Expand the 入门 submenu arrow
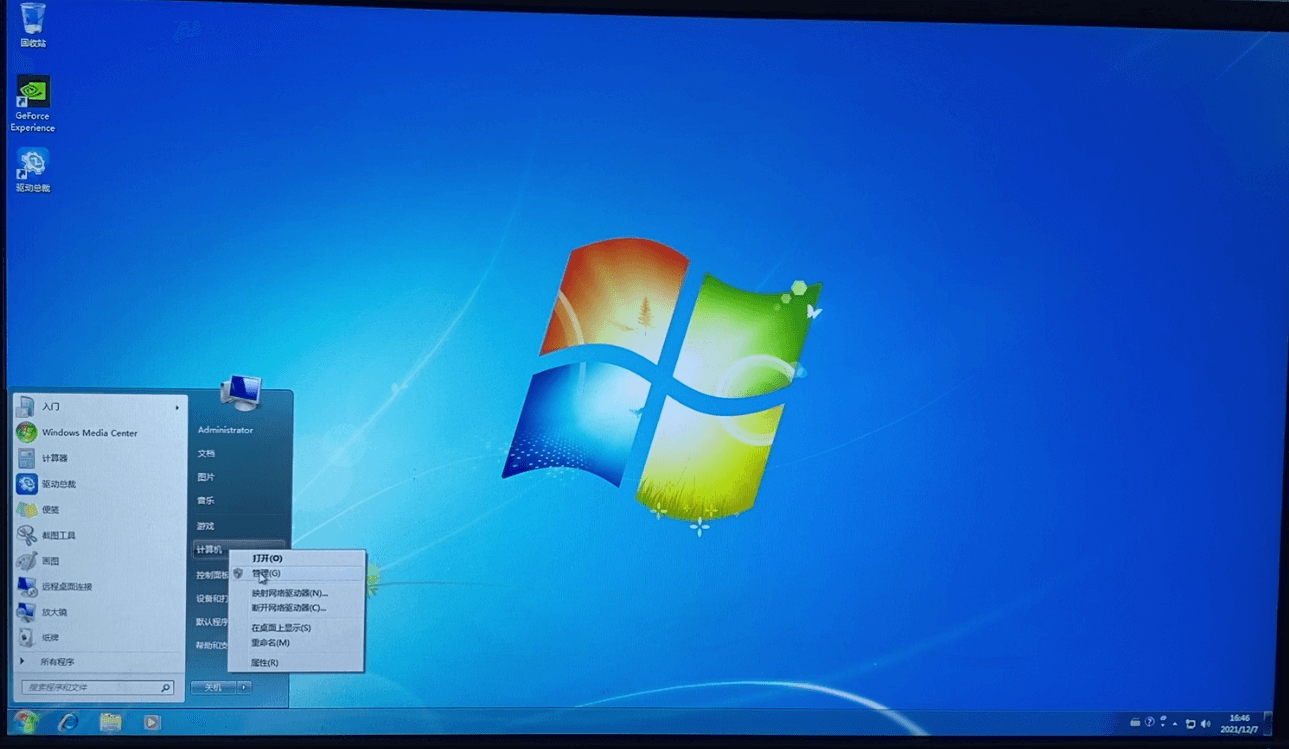 [177, 407]
